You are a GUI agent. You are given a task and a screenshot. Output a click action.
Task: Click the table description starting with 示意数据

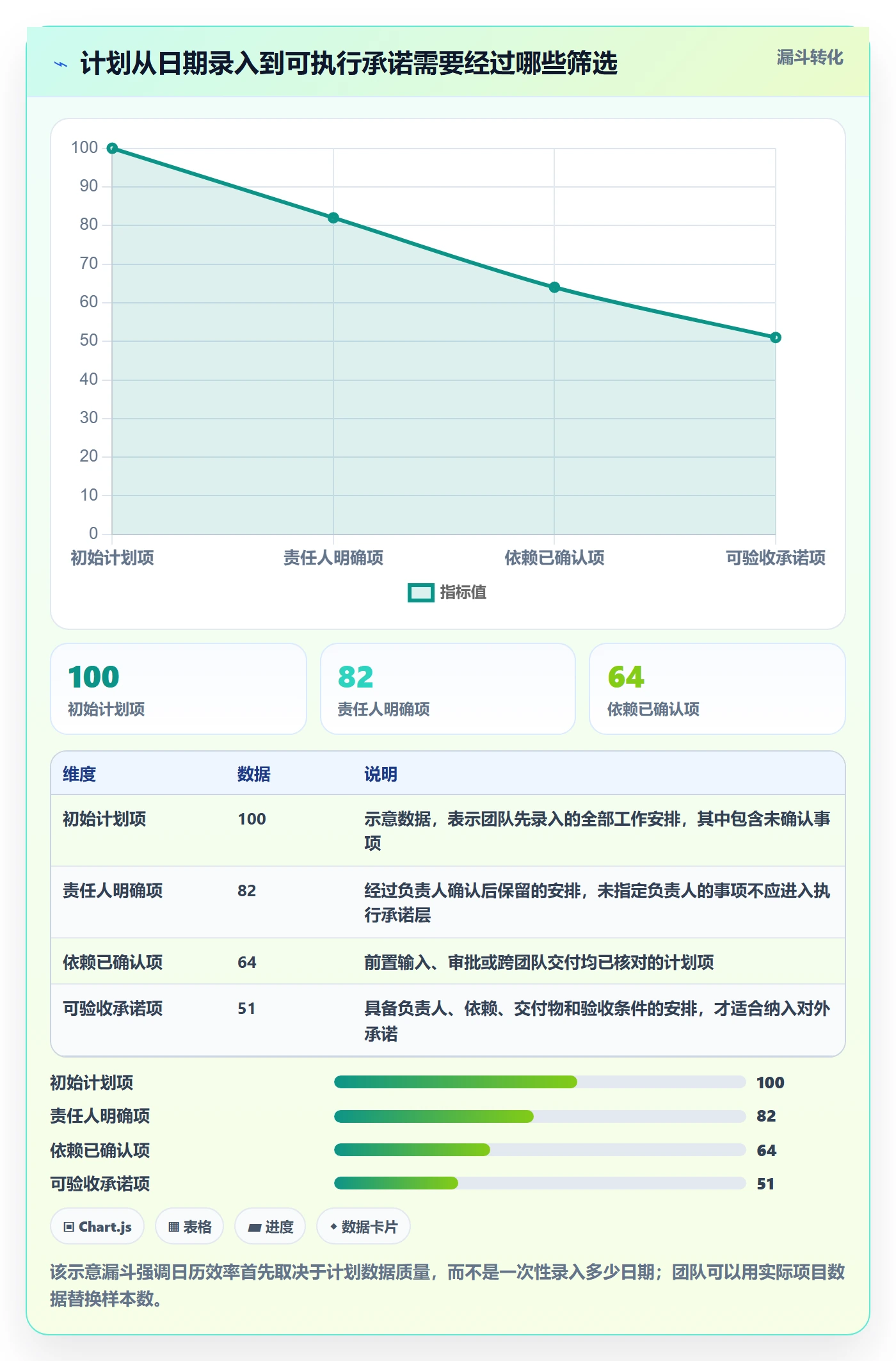pos(597,831)
